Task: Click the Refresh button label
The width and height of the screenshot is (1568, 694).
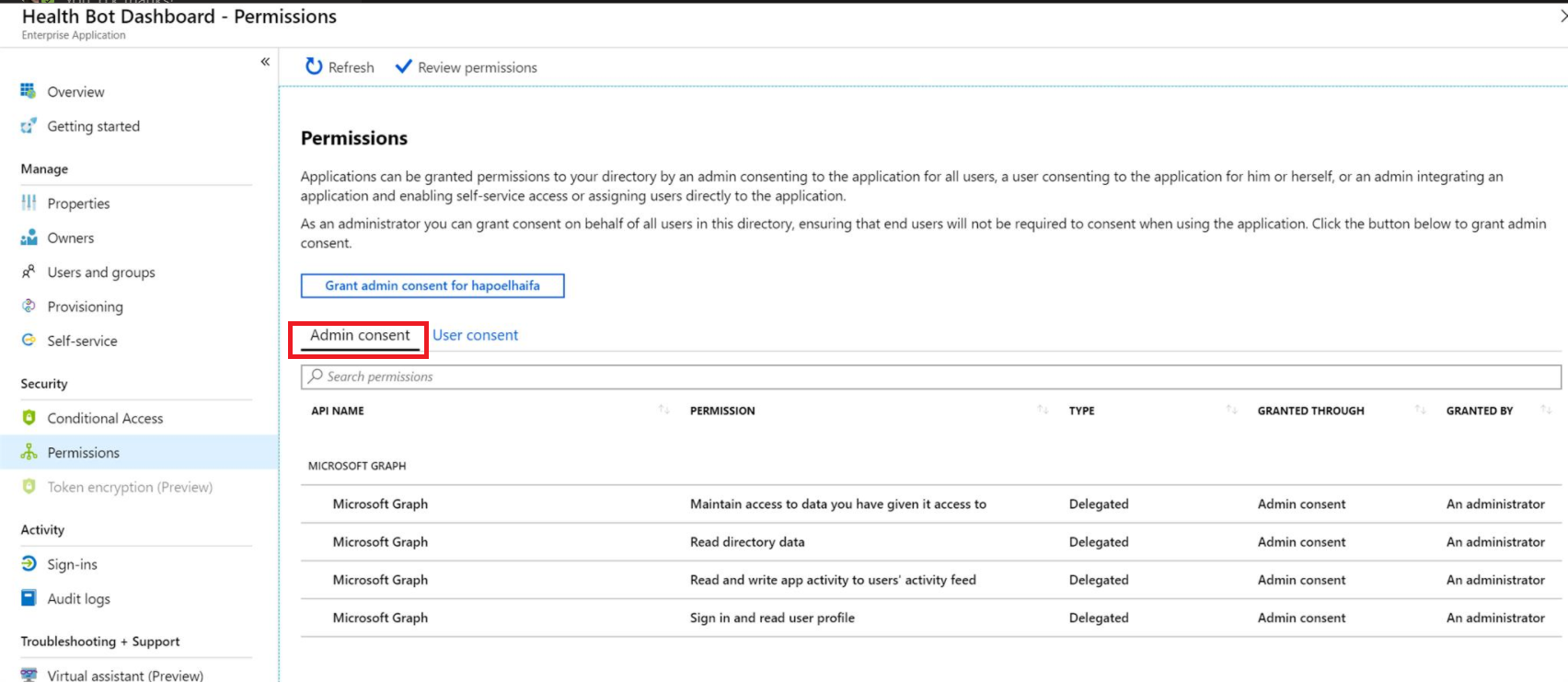Action: [351, 67]
